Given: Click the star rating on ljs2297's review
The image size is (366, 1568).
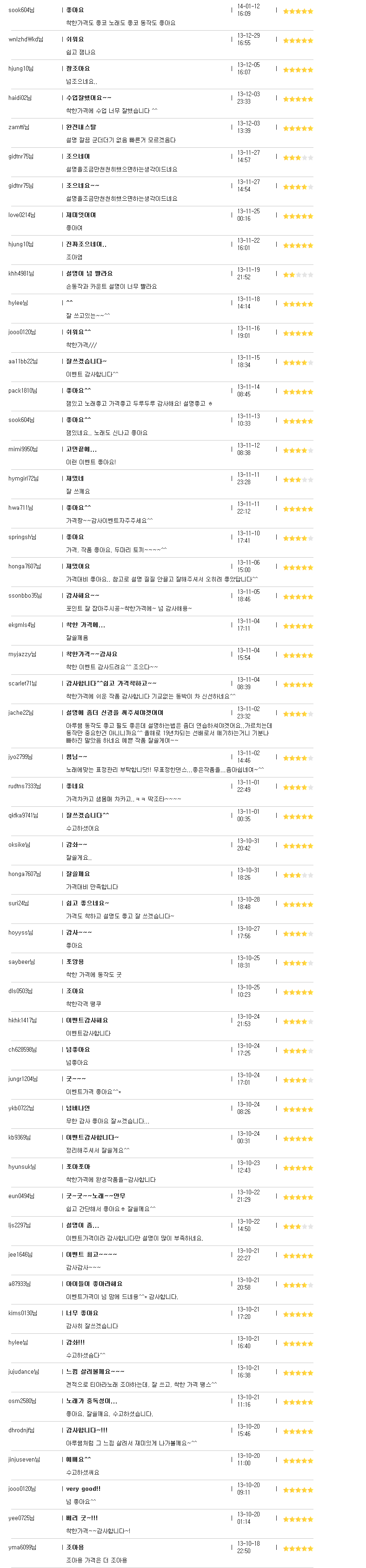Looking at the screenshot, I should click(298, 1226).
